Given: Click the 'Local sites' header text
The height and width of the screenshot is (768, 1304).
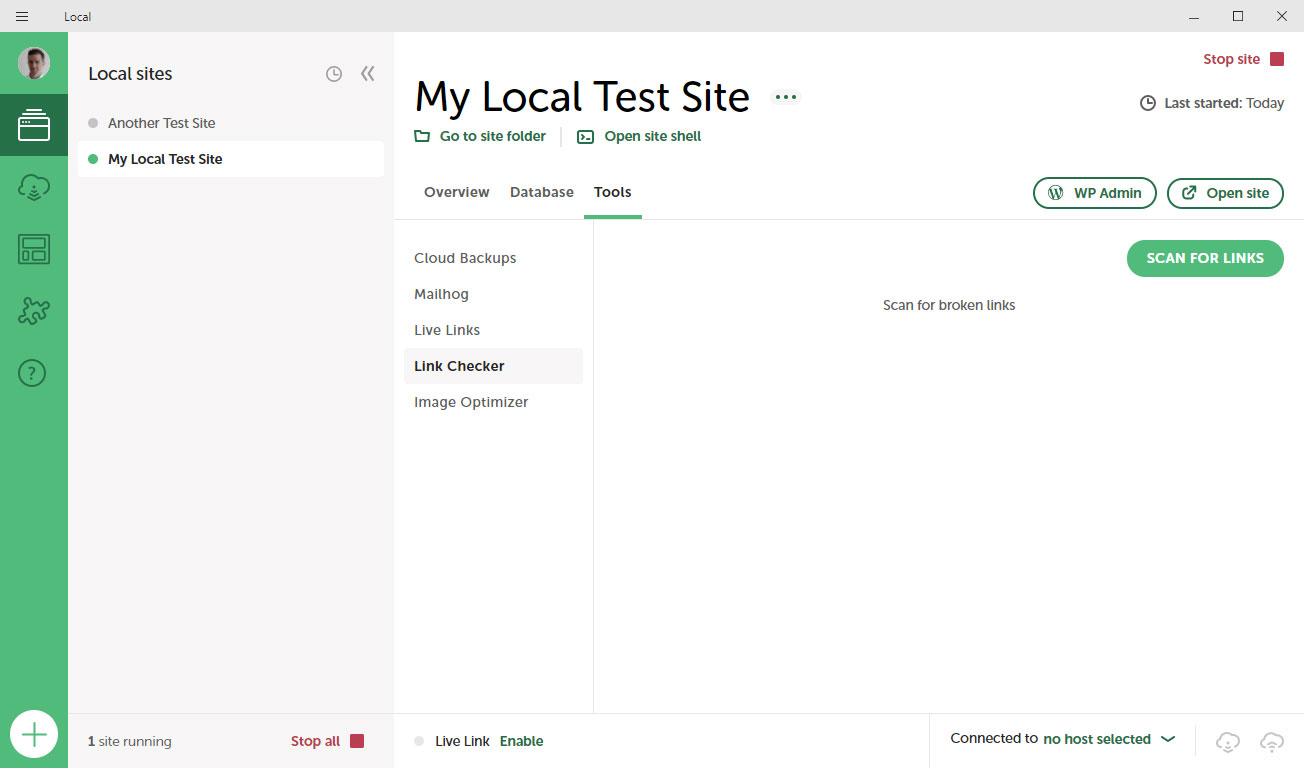Looking at the screenshot, I should (130, 74).
